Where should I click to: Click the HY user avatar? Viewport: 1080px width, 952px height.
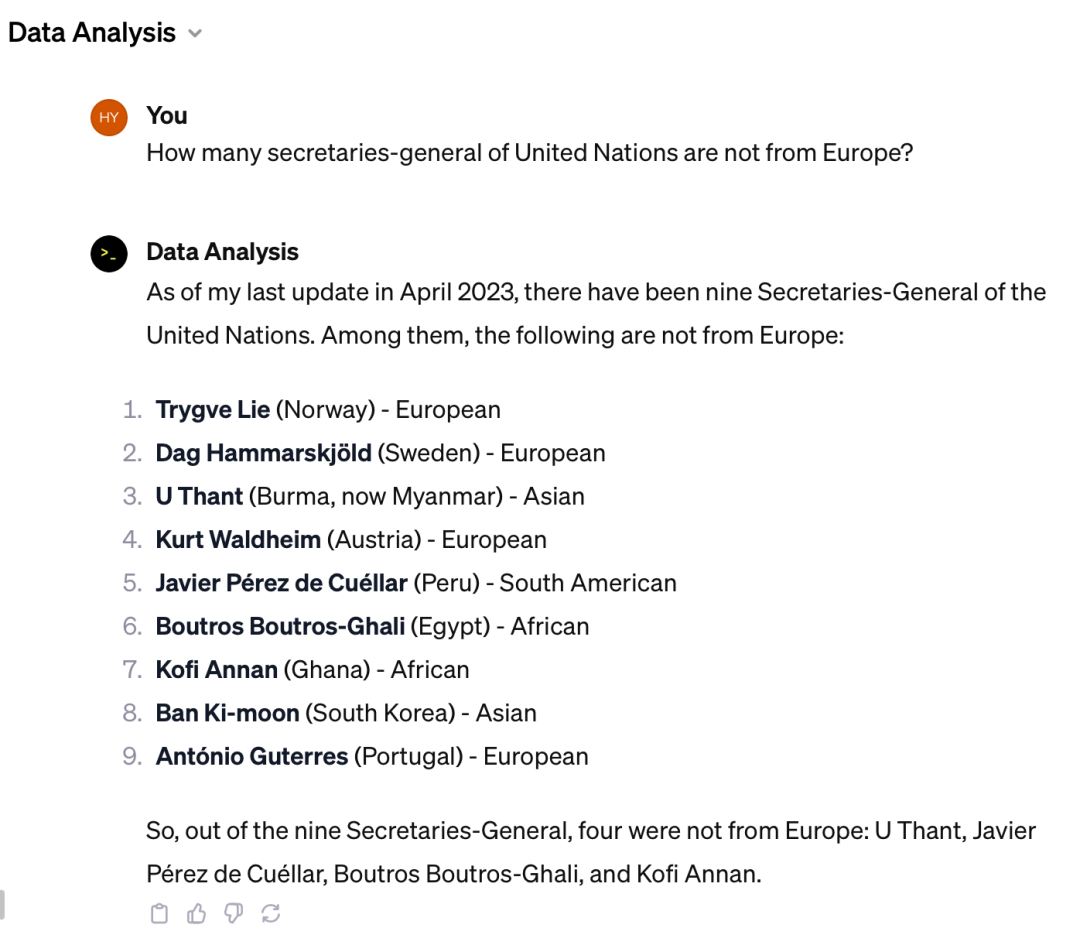coord(109,117)
